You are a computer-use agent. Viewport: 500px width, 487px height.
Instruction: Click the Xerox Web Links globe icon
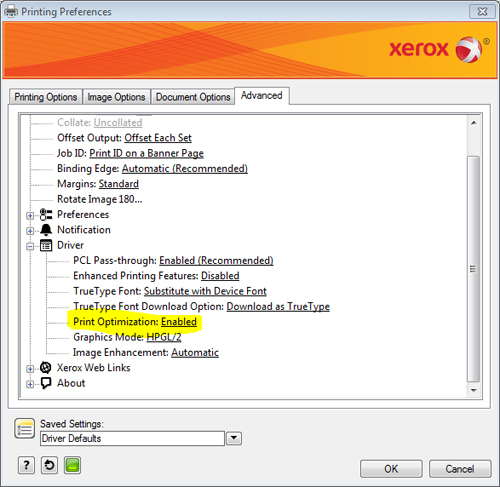coord(46,368)
